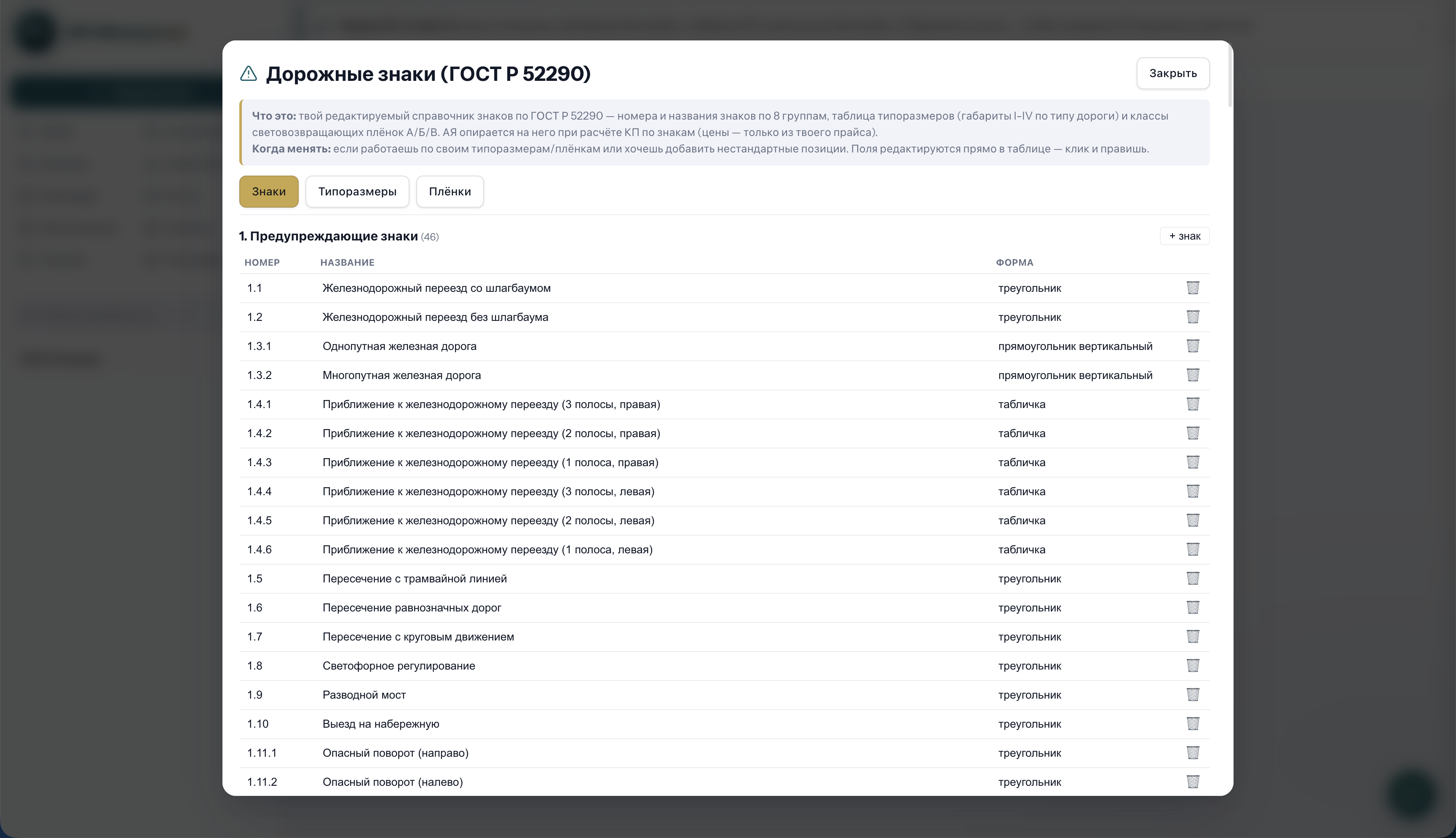Open the Плёнки tab
Viewport: 1456px width, 838px height.
pyautogui.click(x=450, y=192)
